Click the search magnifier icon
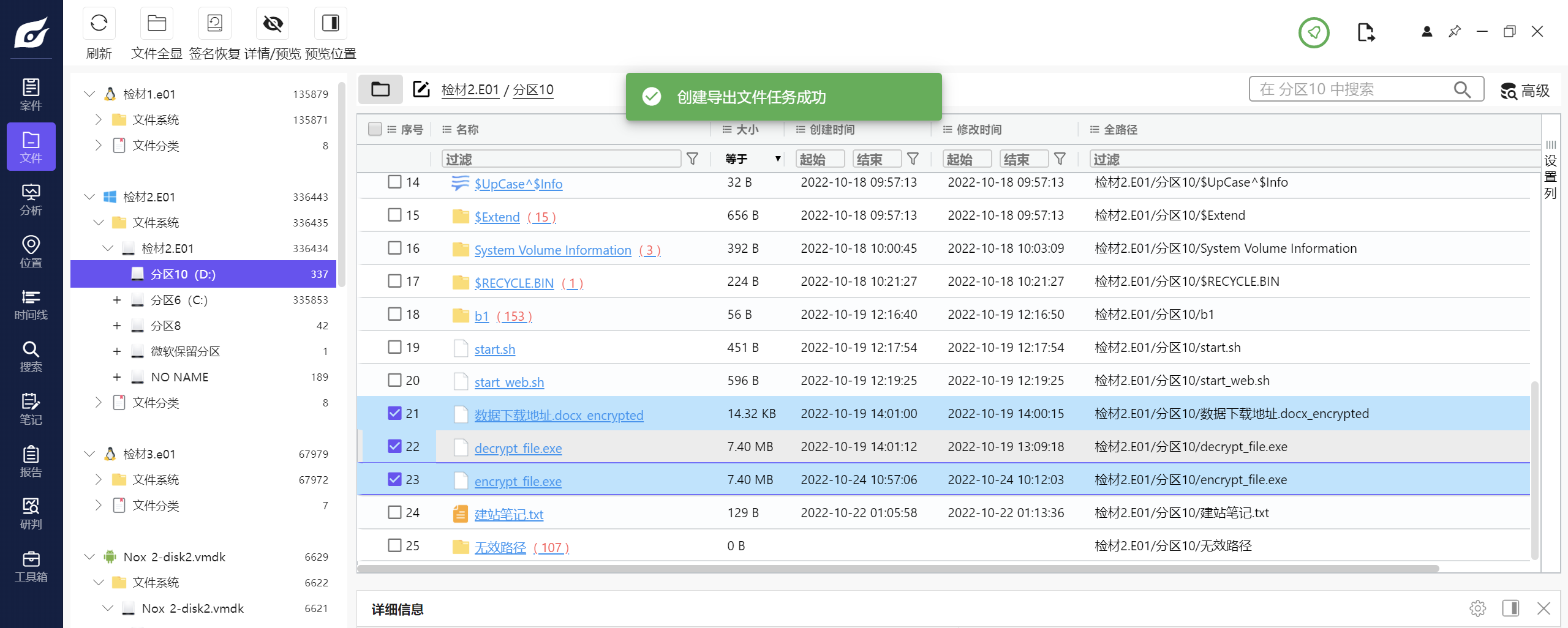 [1462, 89]
